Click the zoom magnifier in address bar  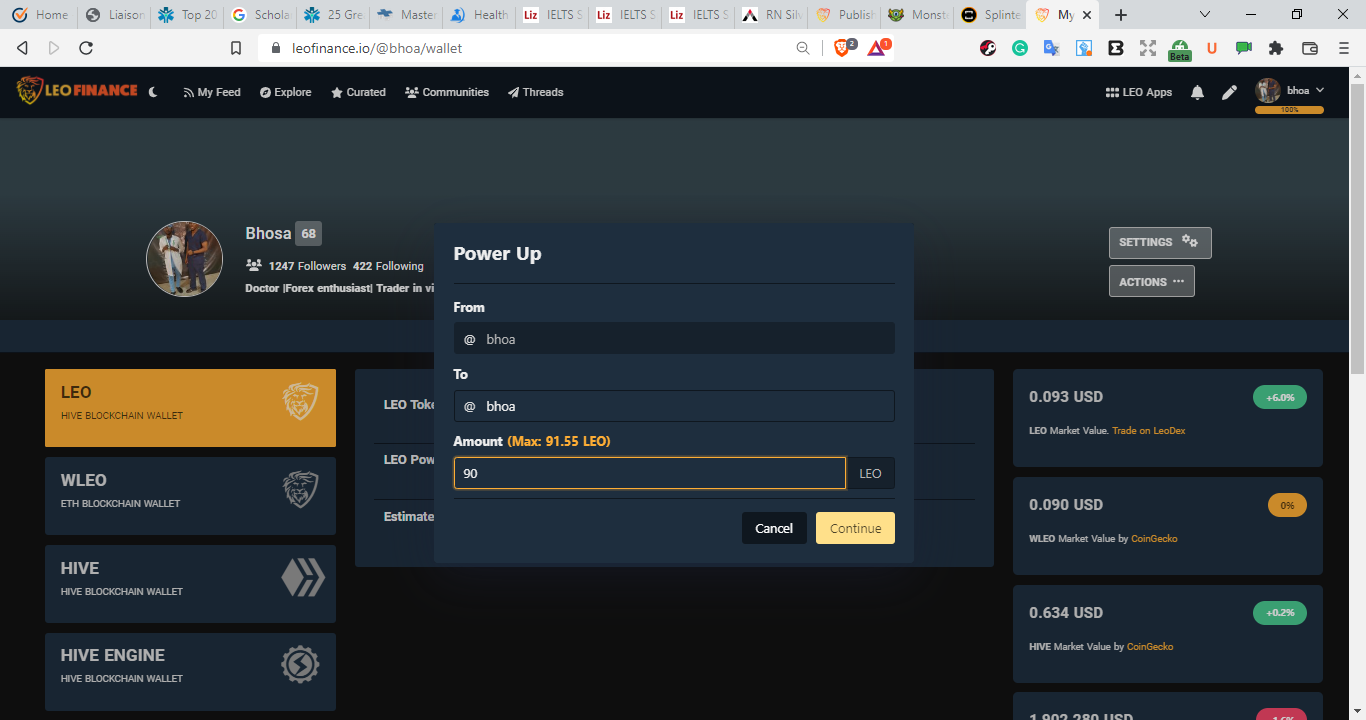pos(802,48)
